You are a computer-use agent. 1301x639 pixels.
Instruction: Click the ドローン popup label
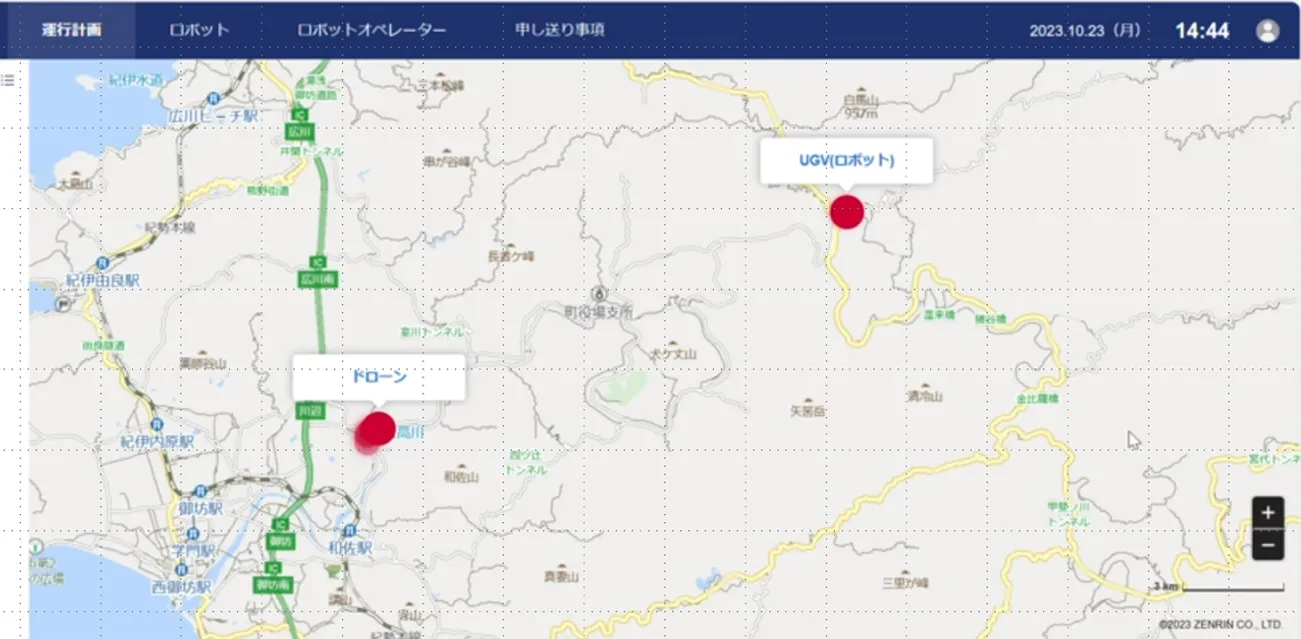[378, 377]
